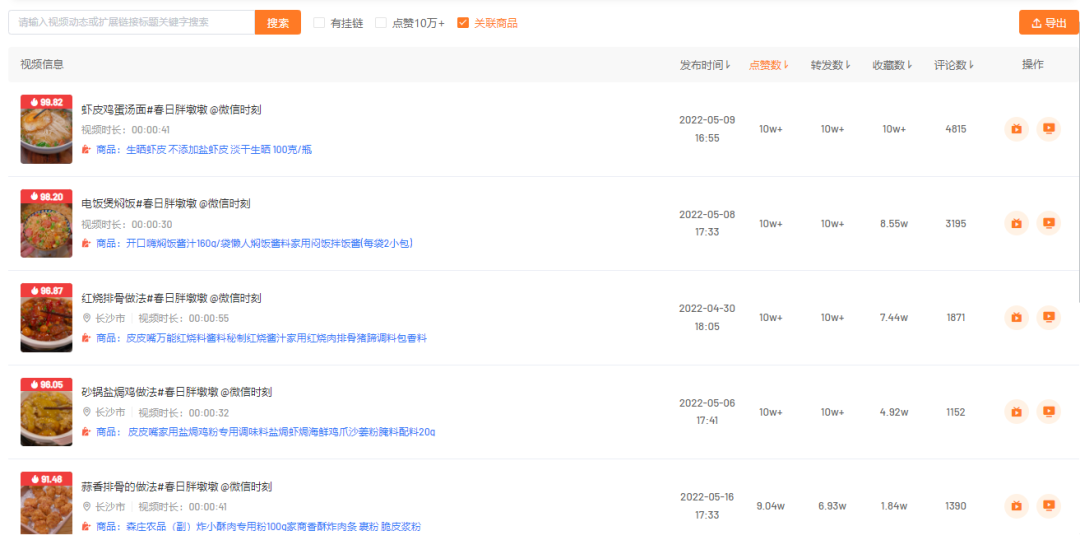
Task: Open the first action icon for 红烧排骨做法 row
Action: coord(1017,318)
